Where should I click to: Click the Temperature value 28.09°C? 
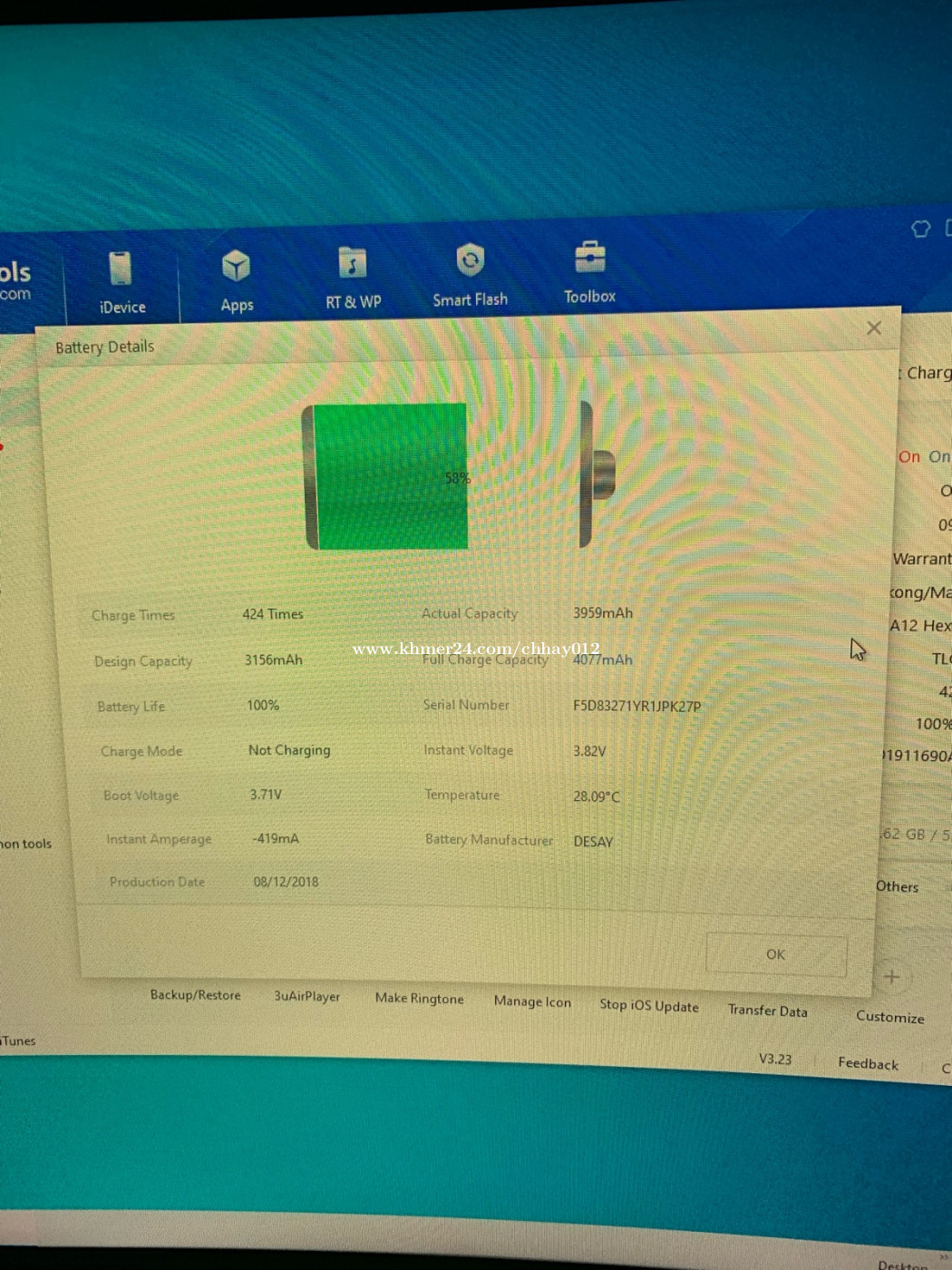[x=597, y=796]
